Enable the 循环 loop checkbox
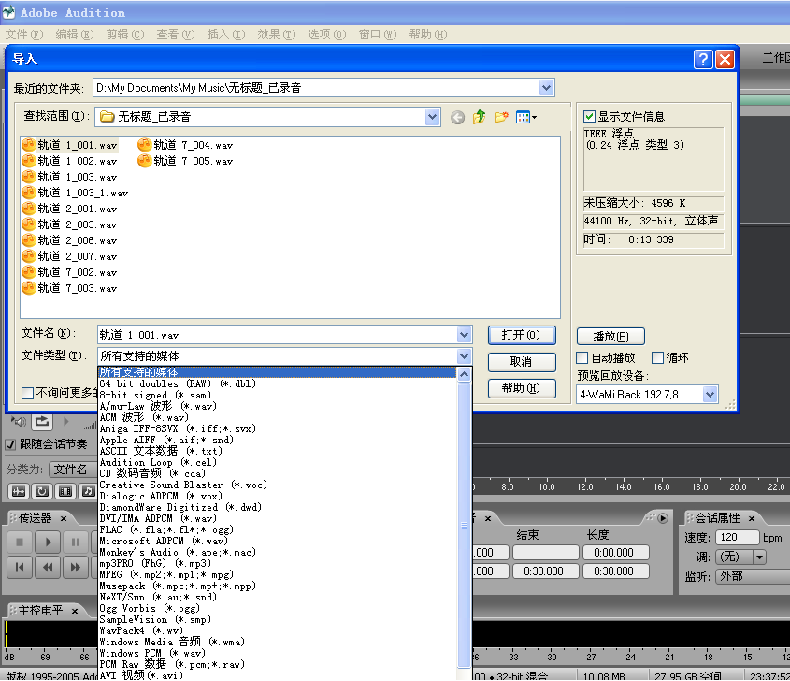Viewport: 790px width, 681px height. 658,358
